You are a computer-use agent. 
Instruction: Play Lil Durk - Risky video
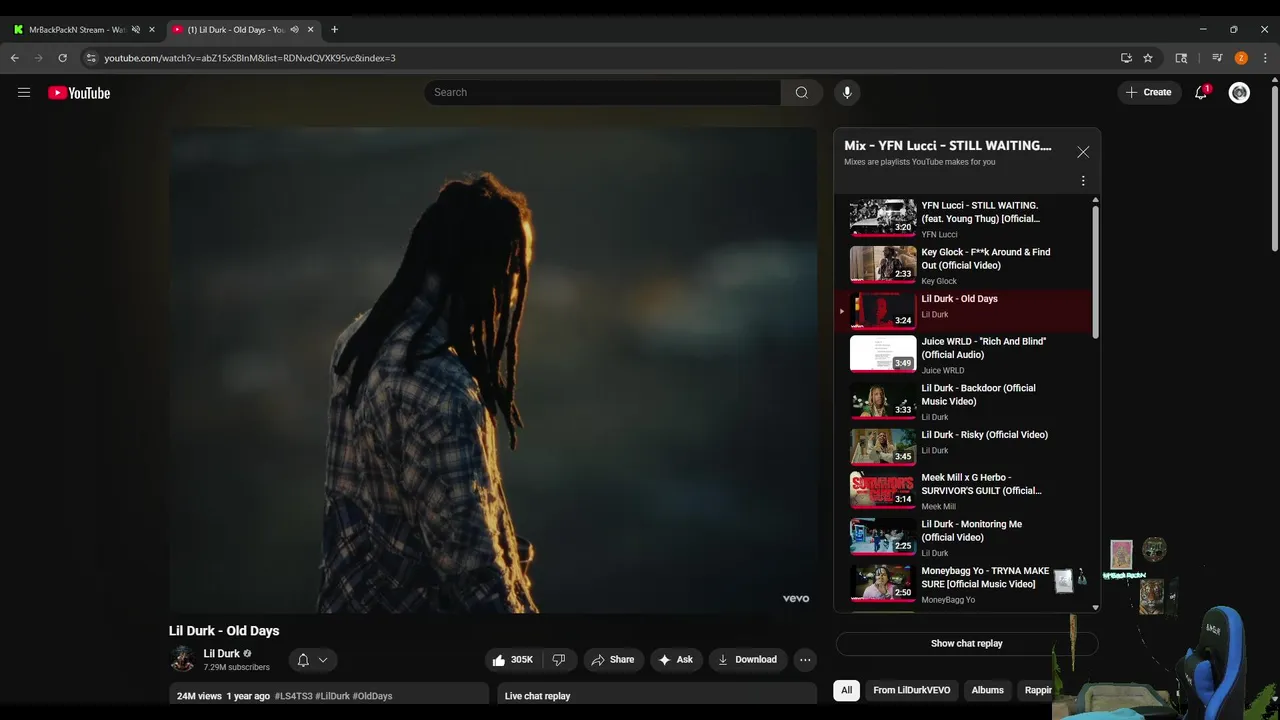pos(963,447)
